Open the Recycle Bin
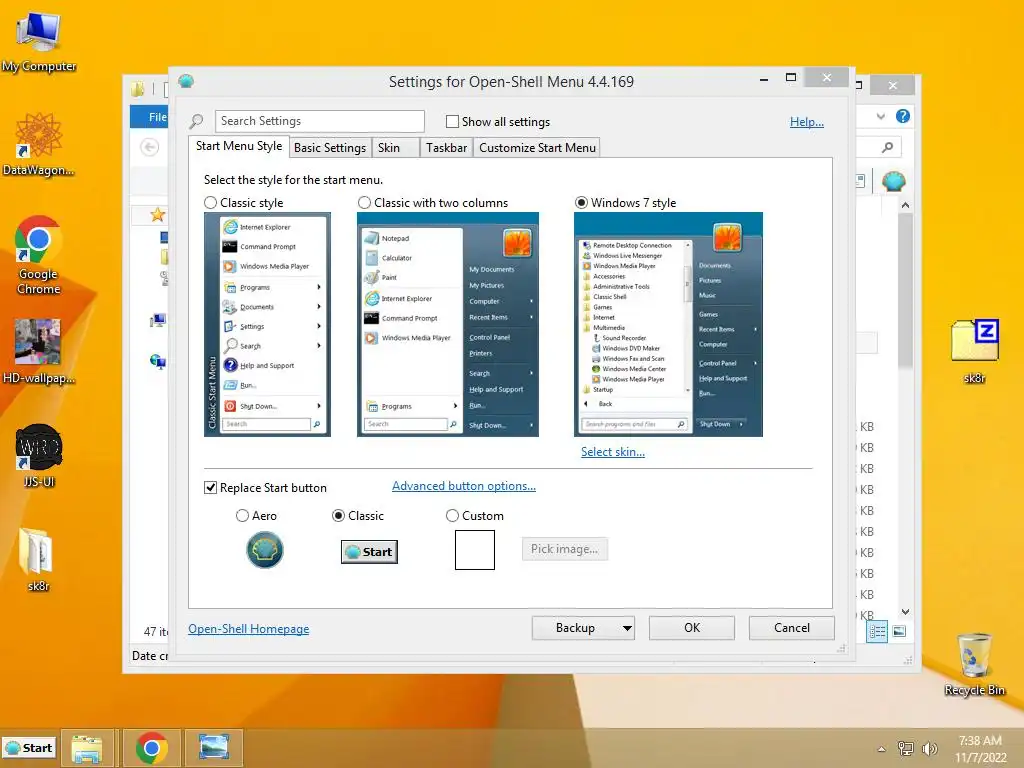 [x=974, y=664]
